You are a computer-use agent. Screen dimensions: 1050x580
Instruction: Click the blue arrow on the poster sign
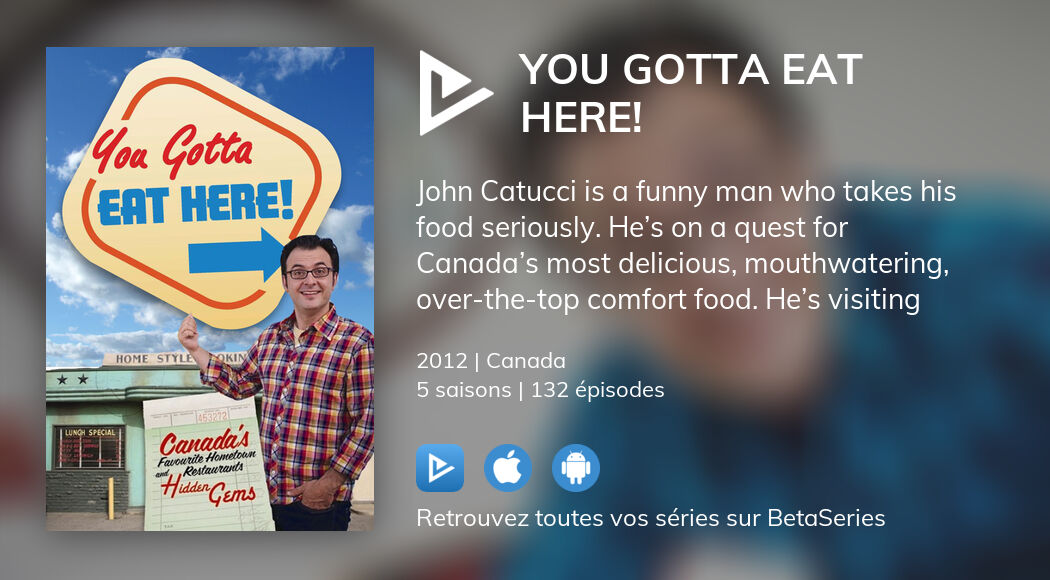click(x=236, y=257)
